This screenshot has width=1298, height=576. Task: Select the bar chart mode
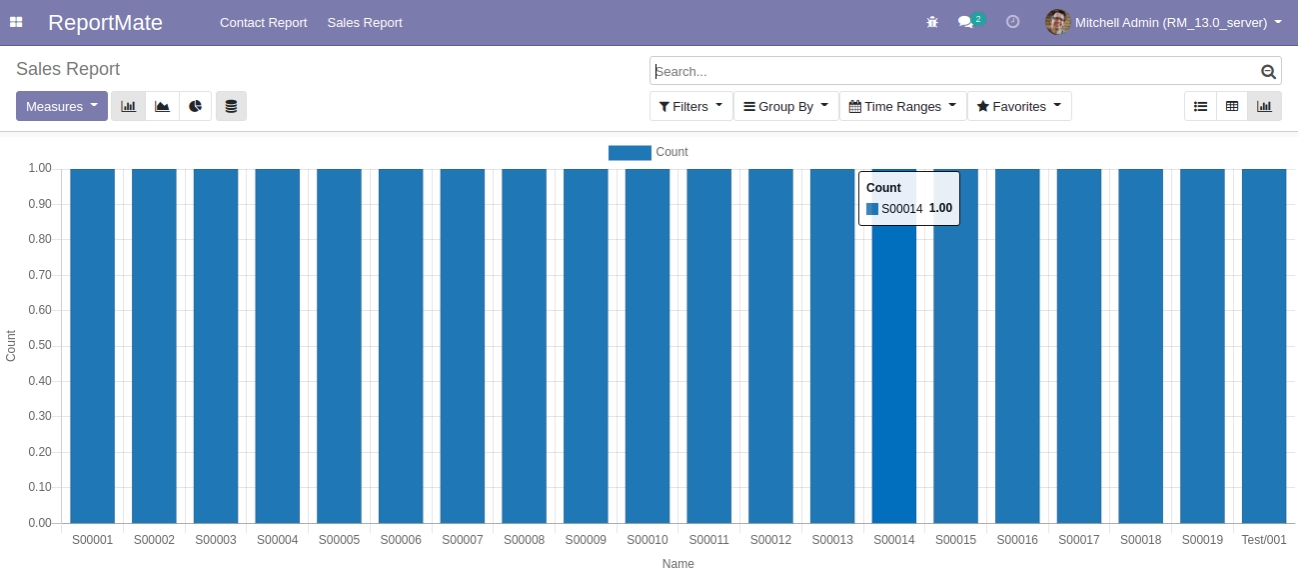[x=128, y=106]
